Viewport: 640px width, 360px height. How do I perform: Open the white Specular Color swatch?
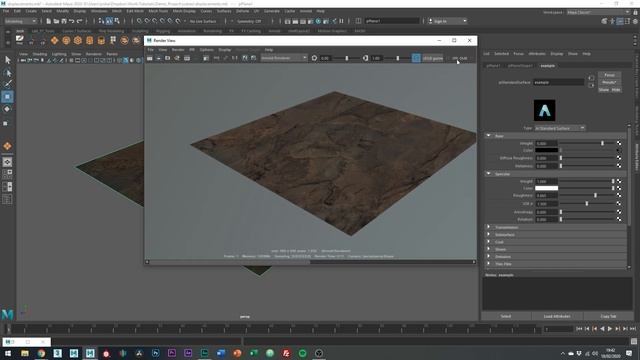tap(546, 188)
